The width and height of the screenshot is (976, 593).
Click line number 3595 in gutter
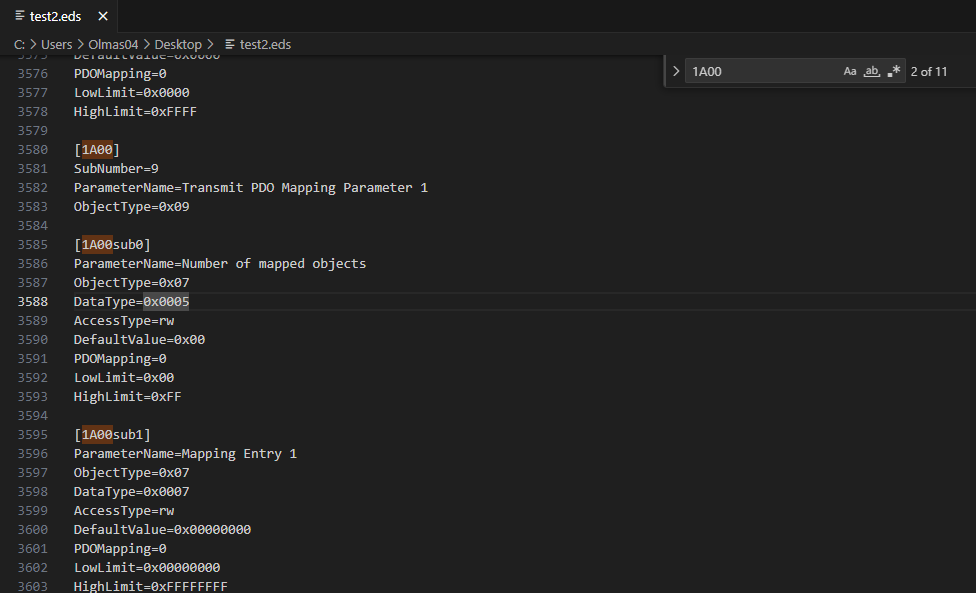coord(32,434)
